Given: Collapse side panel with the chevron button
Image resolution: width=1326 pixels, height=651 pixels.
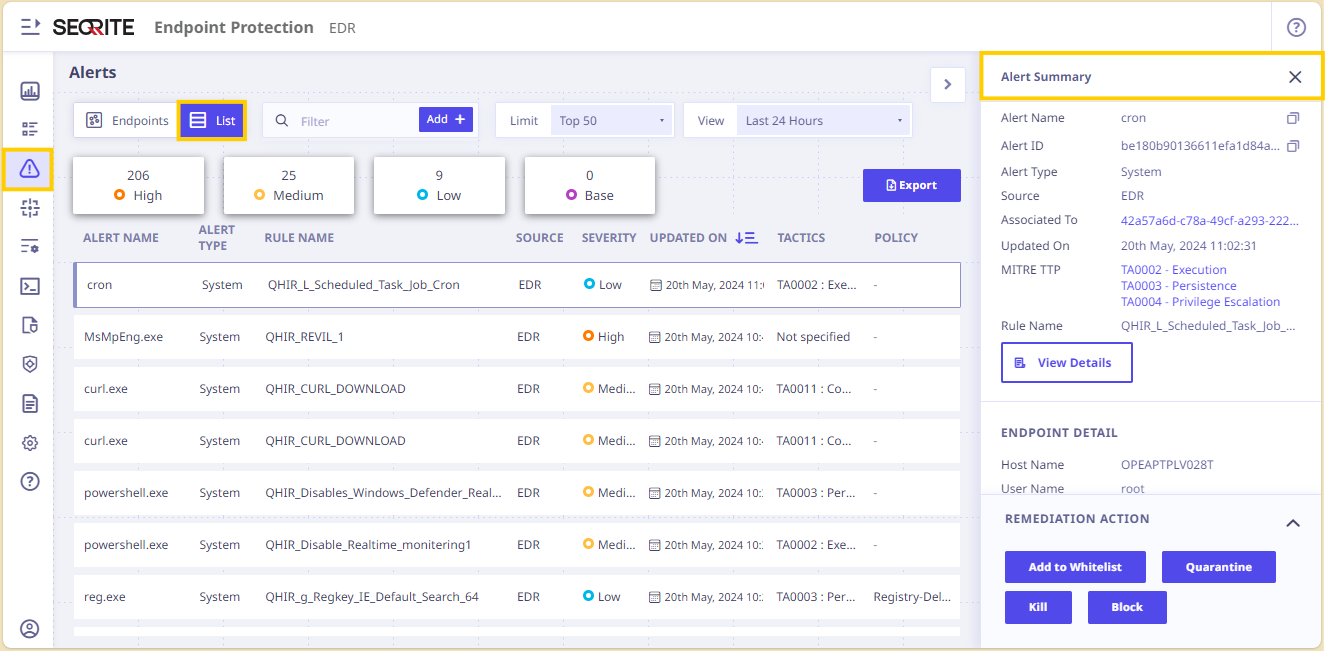Looking at the screenshot, I should (x=947, y=85).
